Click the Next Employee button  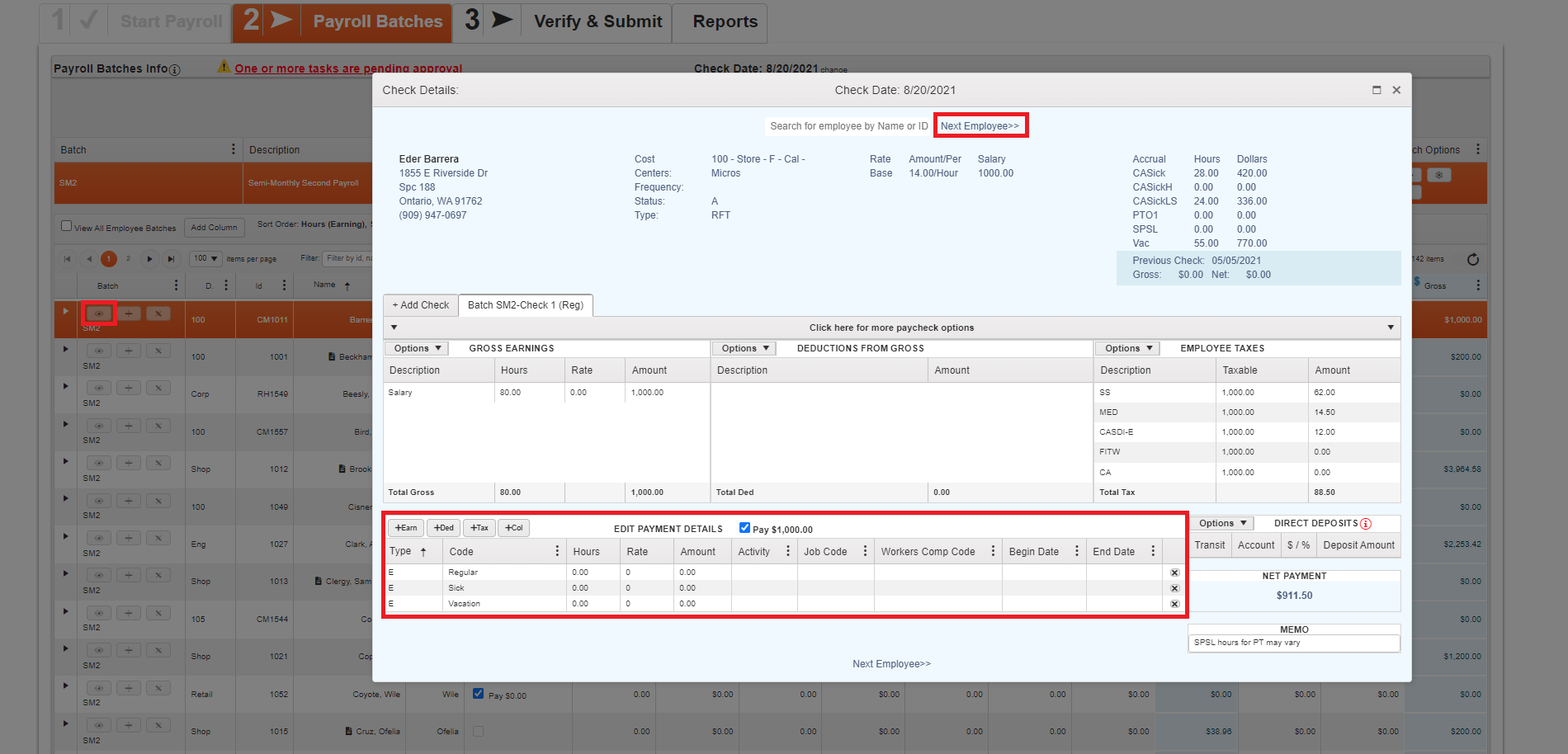[980, 125]
